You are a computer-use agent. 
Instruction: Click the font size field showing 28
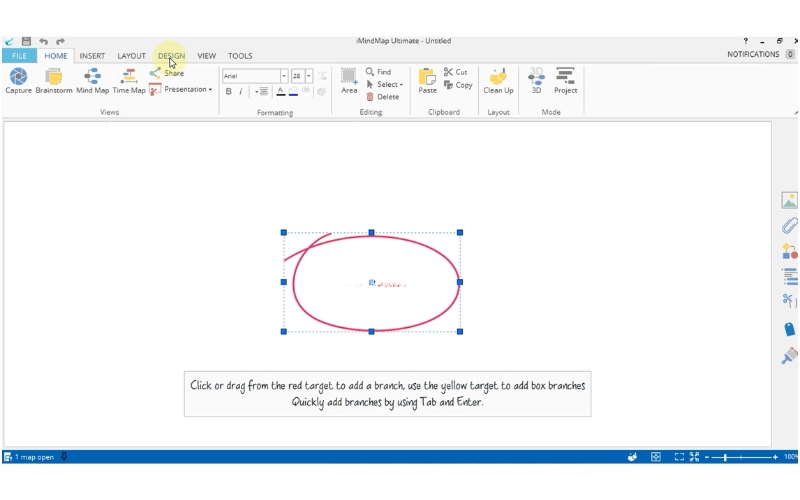(298, 76)
